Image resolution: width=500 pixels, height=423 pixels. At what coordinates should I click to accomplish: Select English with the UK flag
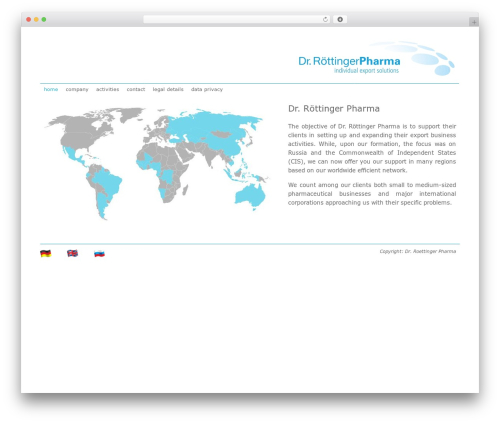[x=72, y=253]
